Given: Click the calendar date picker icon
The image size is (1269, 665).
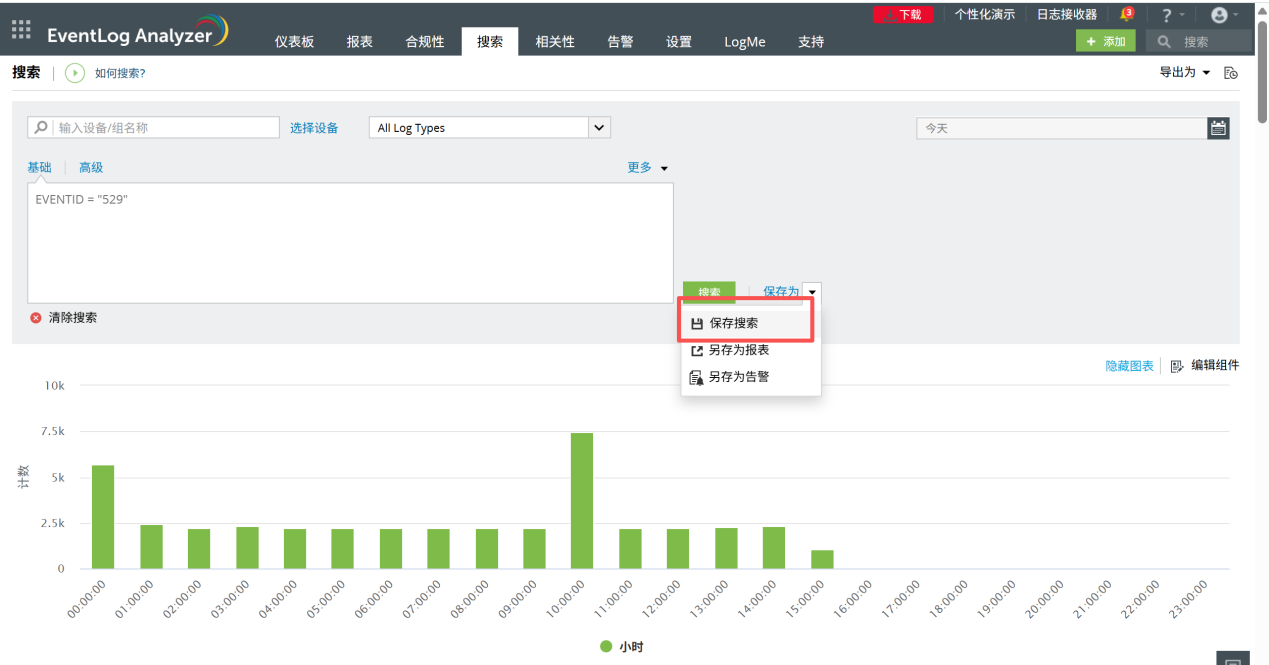Looking at the screenshot, I should click(x=1218, y=128).
